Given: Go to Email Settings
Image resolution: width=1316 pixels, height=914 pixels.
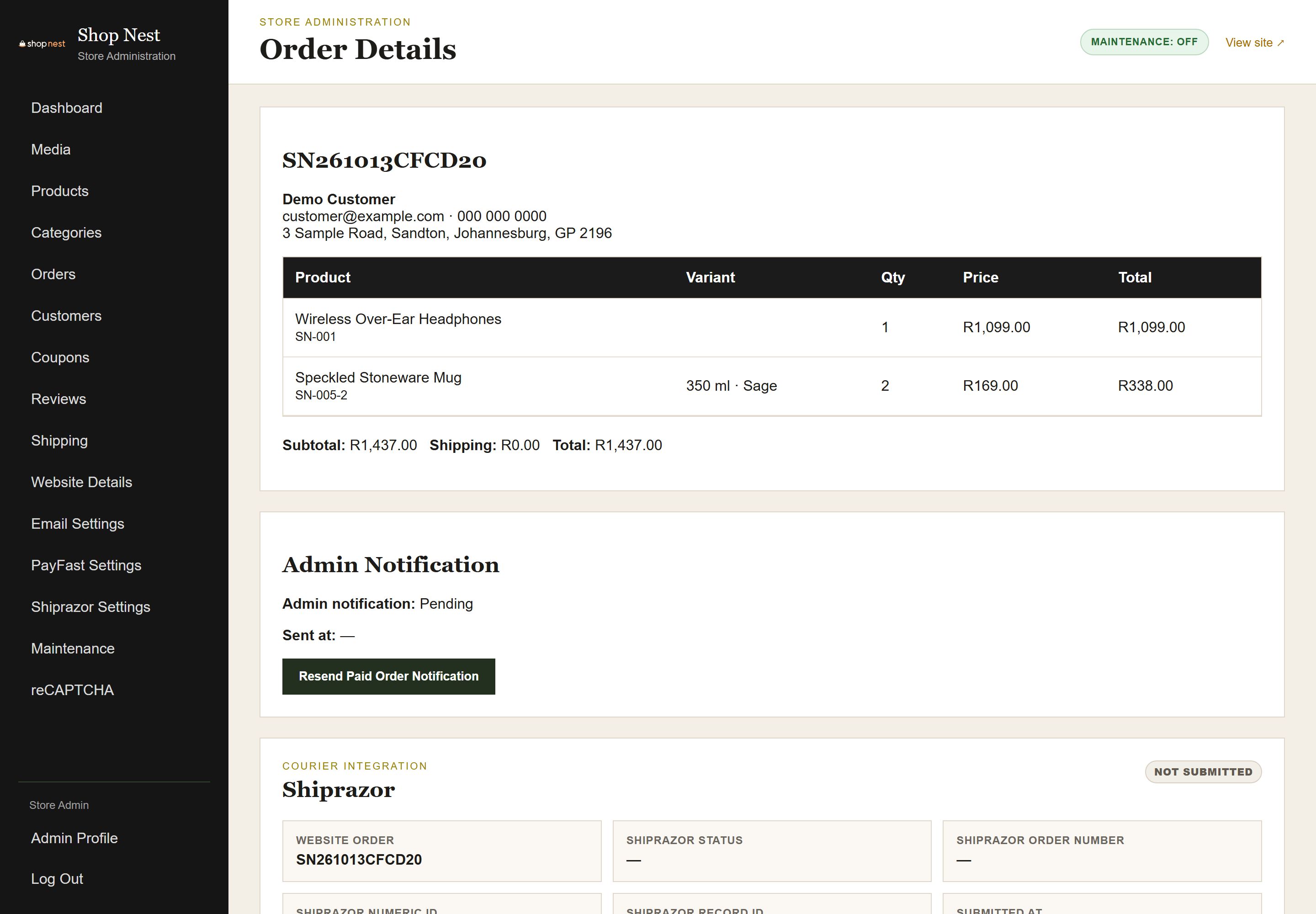Looking at the screenshot, I should 77,524.
